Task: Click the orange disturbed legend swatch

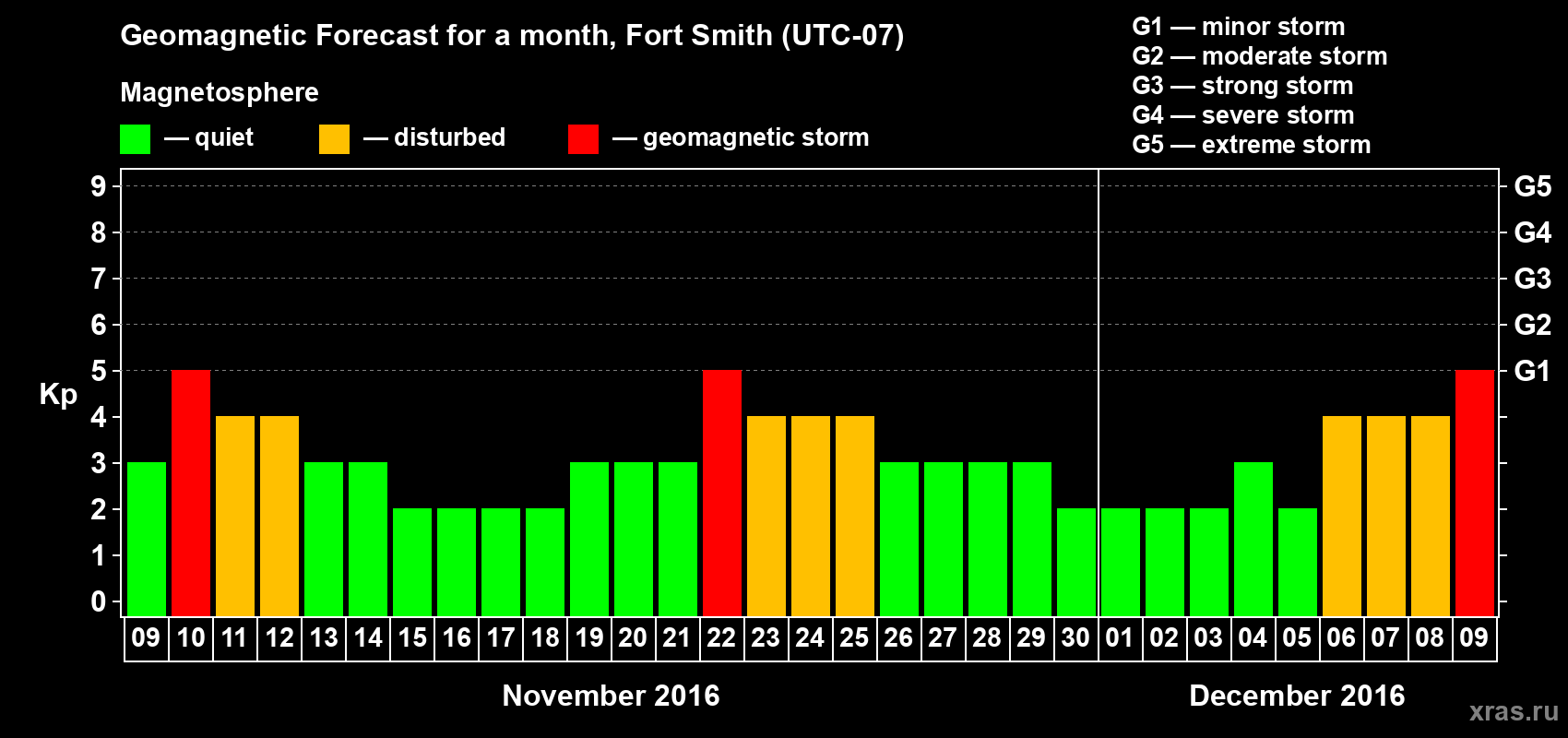Action: [335, 139]
